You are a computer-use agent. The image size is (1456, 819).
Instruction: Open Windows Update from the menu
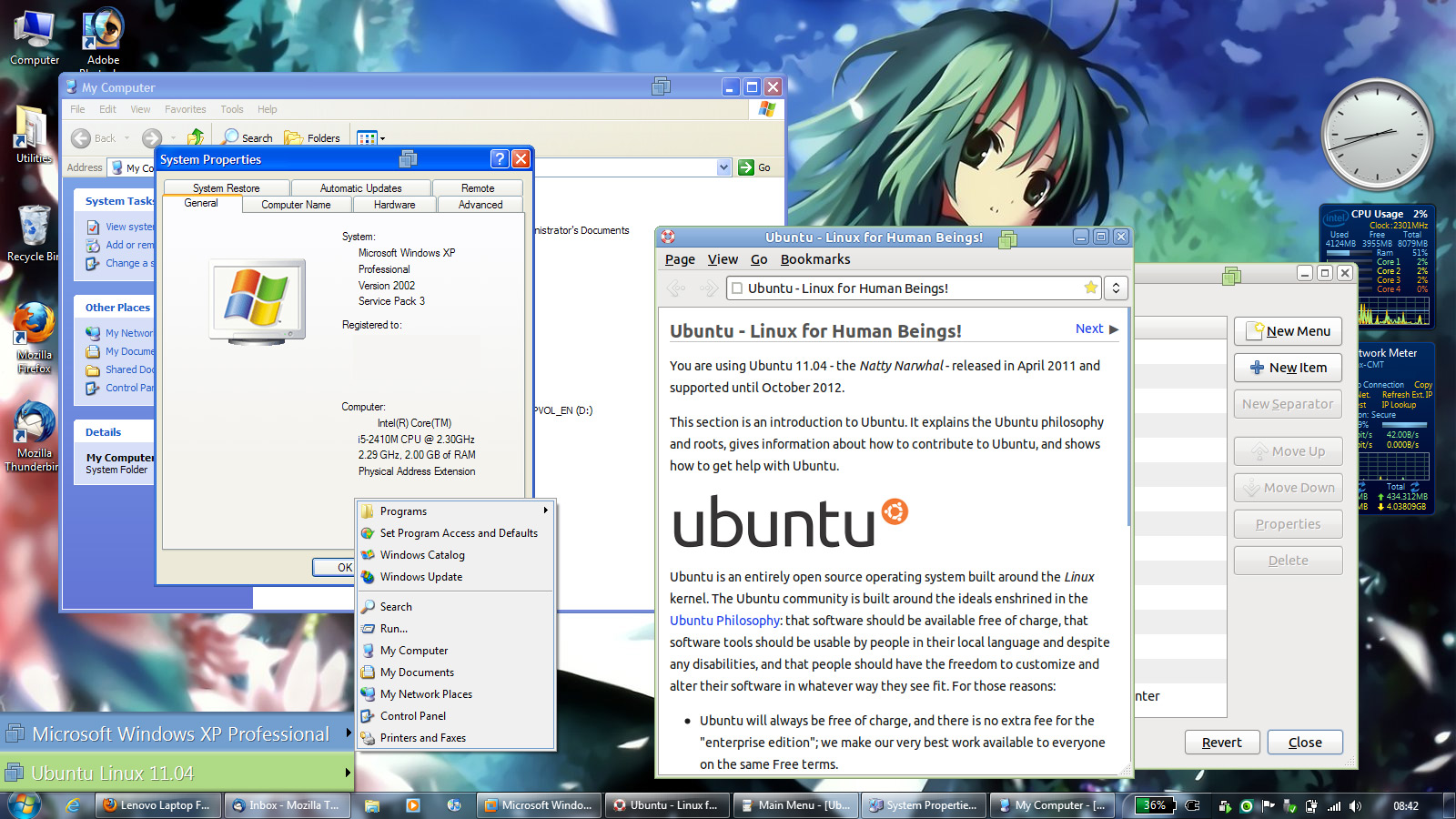(455, 577)
